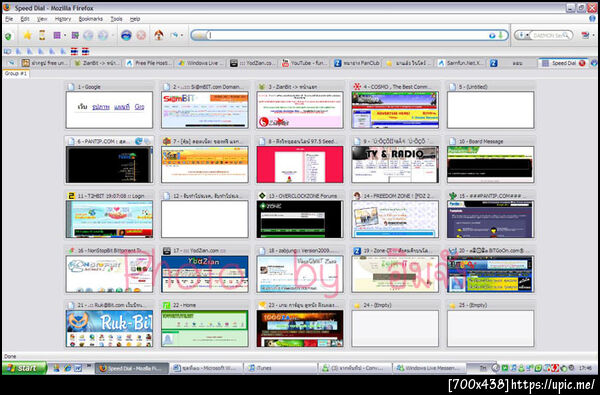600x395 pixels.
Task: Open speed dial 10 - Board Message thumbnail
Action: [490, 165]
